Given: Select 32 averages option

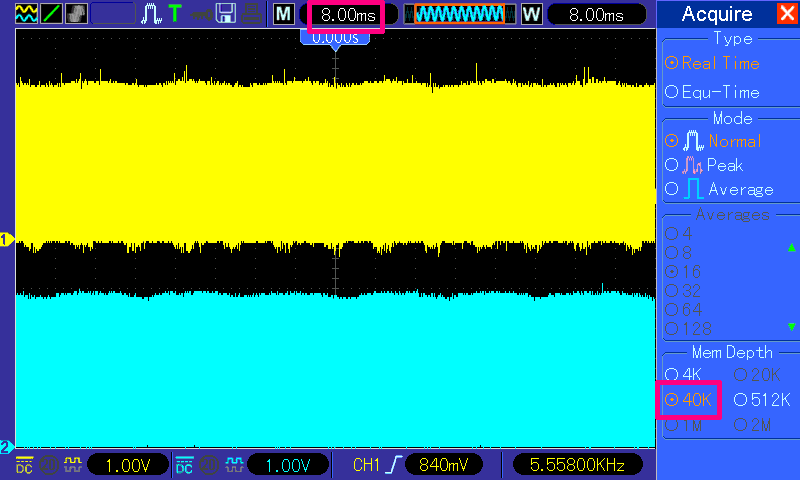Looking at the screenshot, I should pyautogui.click(x=683, y=291).
